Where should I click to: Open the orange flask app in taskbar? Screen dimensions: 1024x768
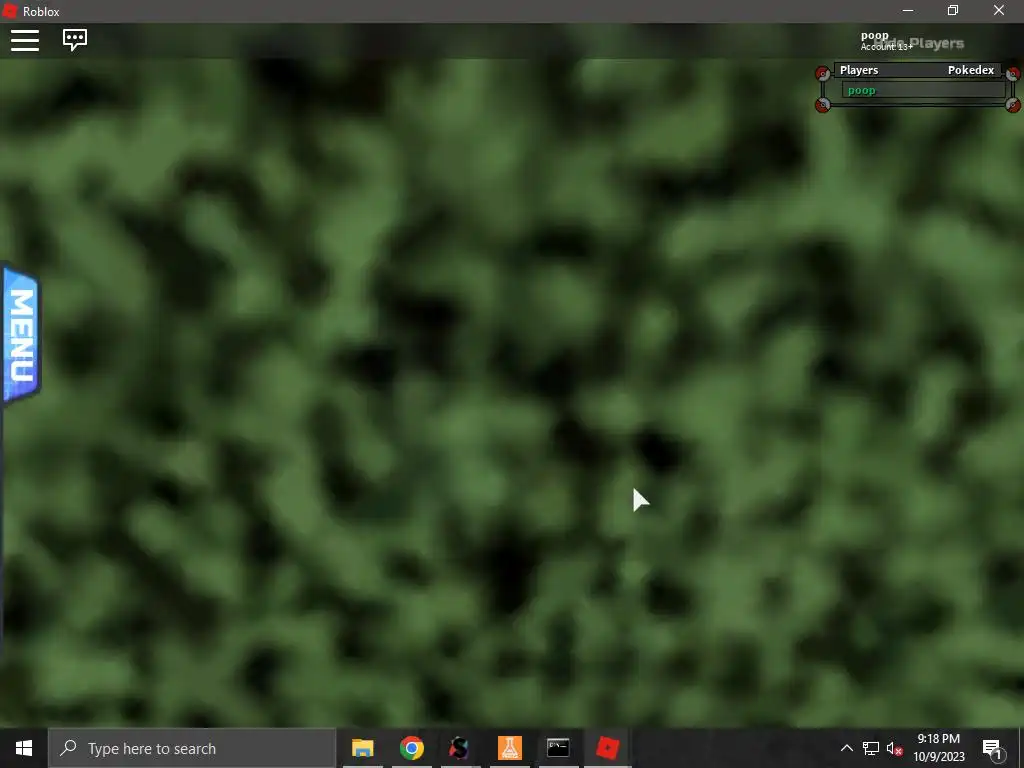click(x=509, y=748)
